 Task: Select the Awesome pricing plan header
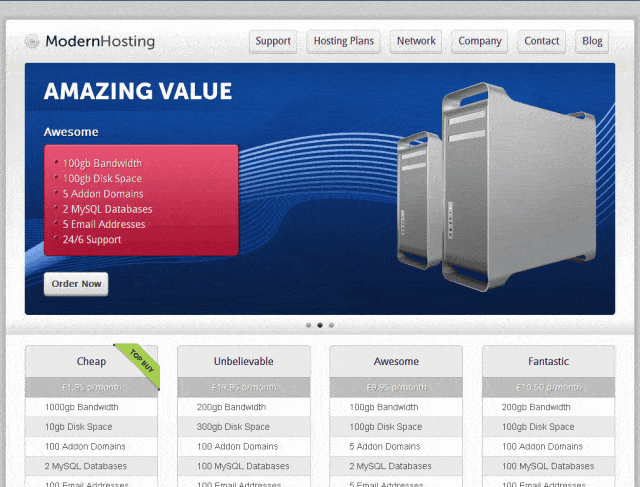(396, 361)
